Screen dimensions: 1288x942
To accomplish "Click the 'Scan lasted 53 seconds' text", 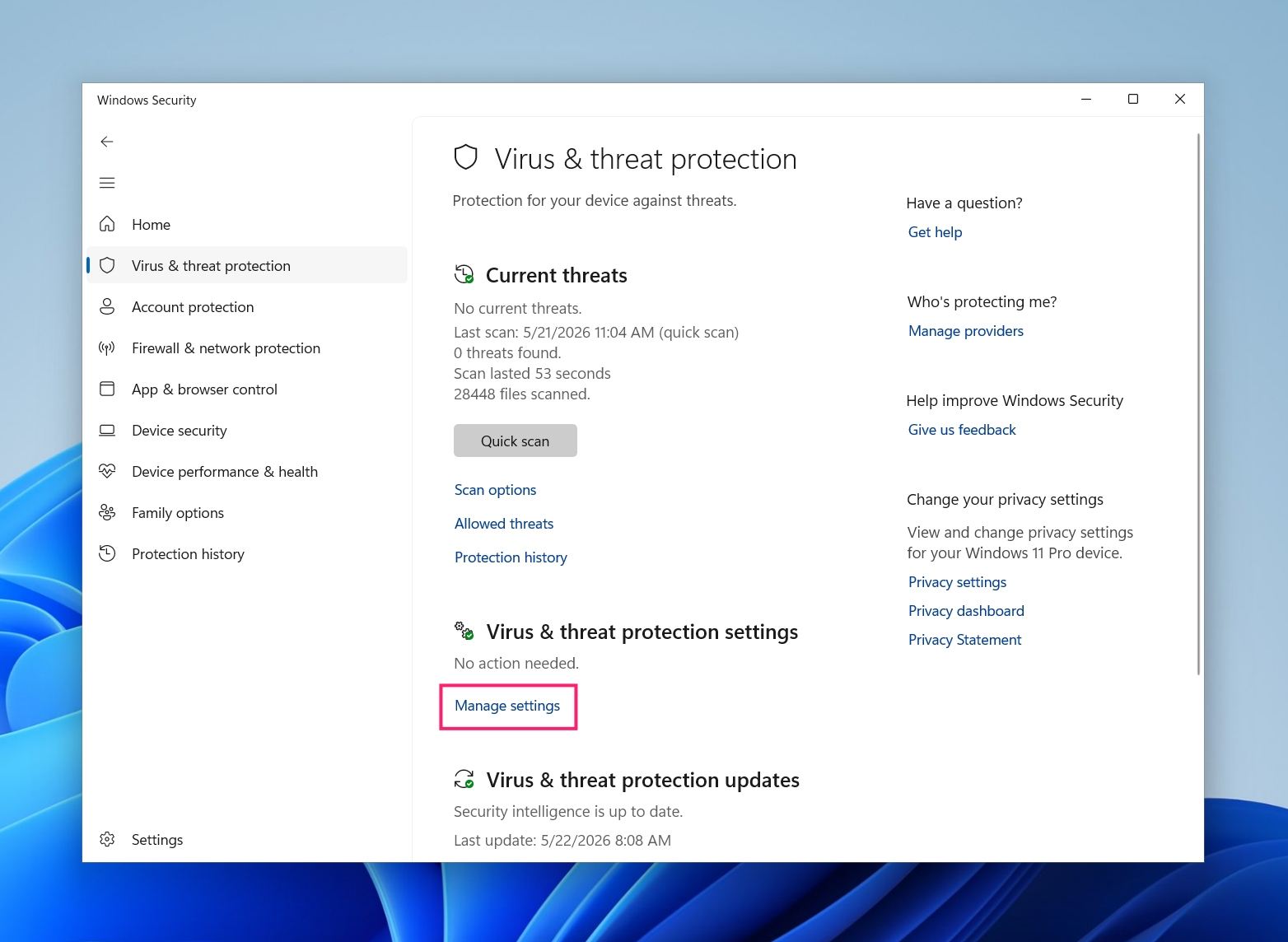I will [x=532, y=374].
